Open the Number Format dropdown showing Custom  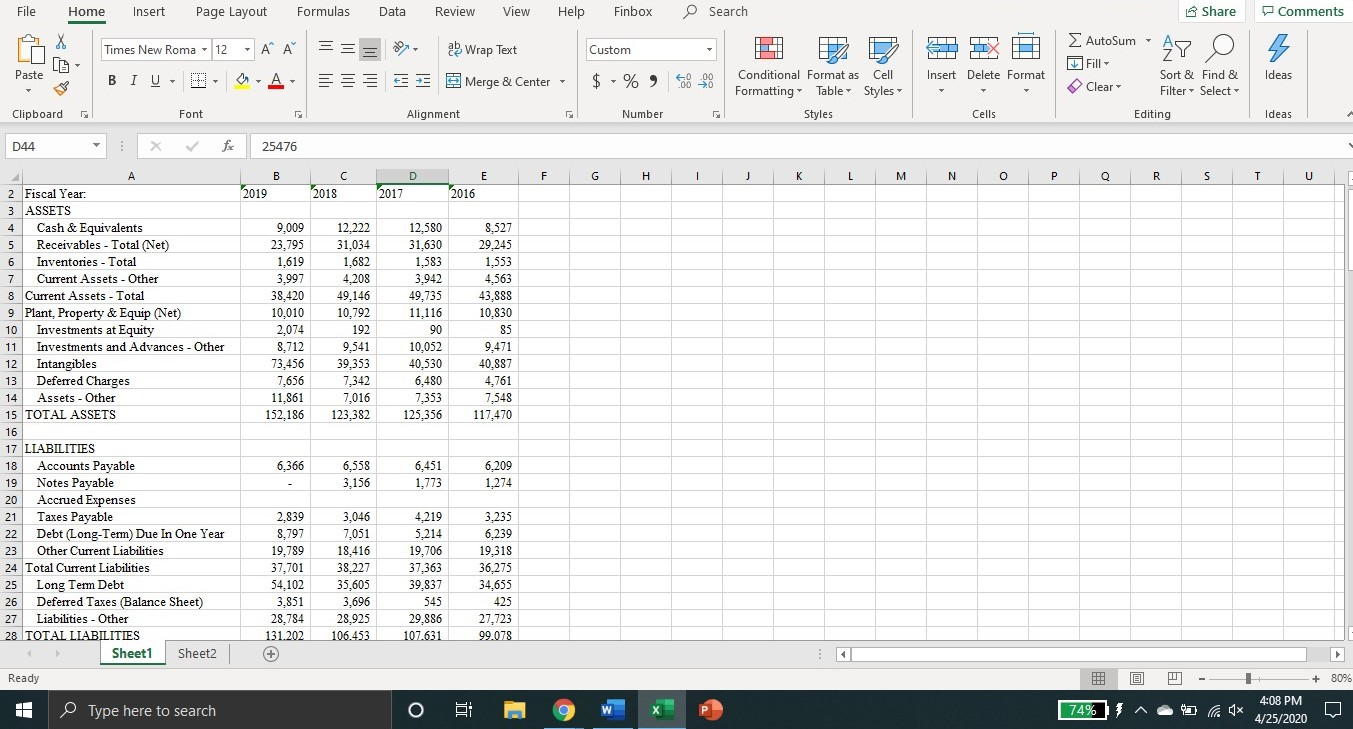click(650, 49)
